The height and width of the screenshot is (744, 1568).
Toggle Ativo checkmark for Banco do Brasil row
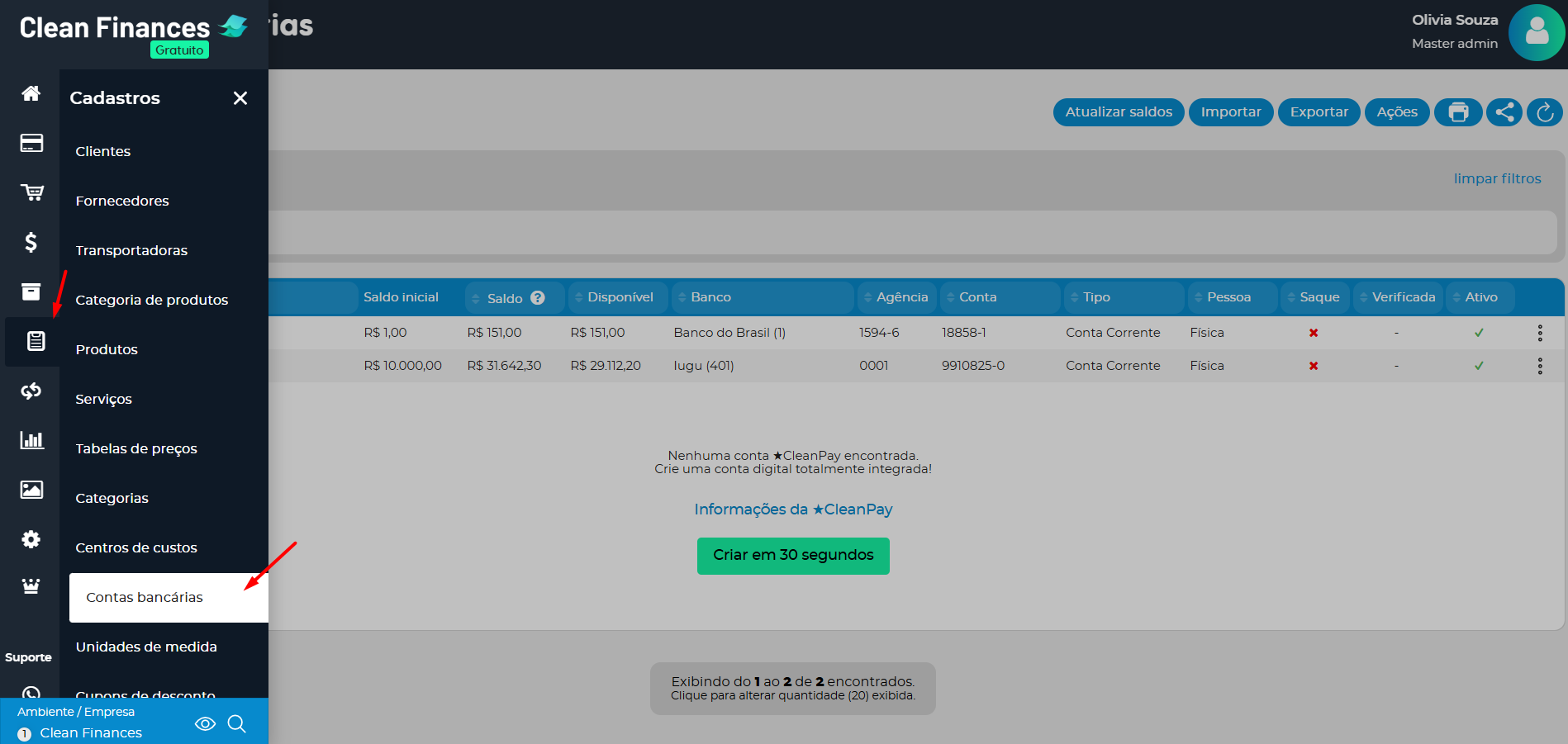[x=1479, y=333]
